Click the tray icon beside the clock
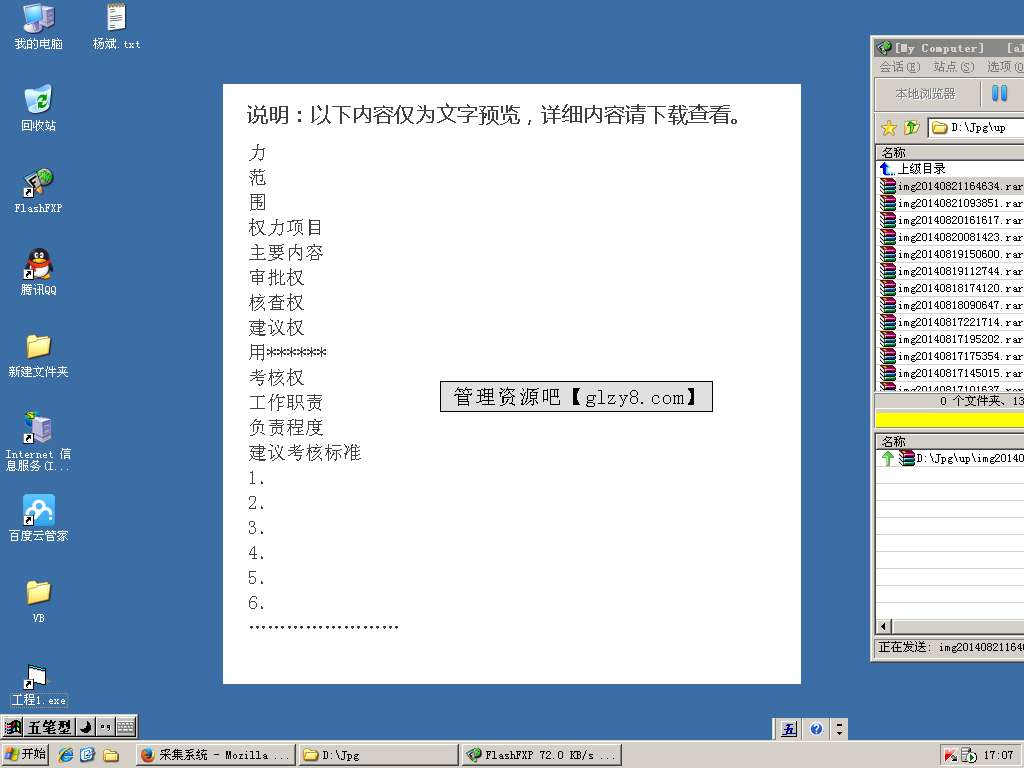The width and height of the screenshot is (1024, 768). [968, 755]
